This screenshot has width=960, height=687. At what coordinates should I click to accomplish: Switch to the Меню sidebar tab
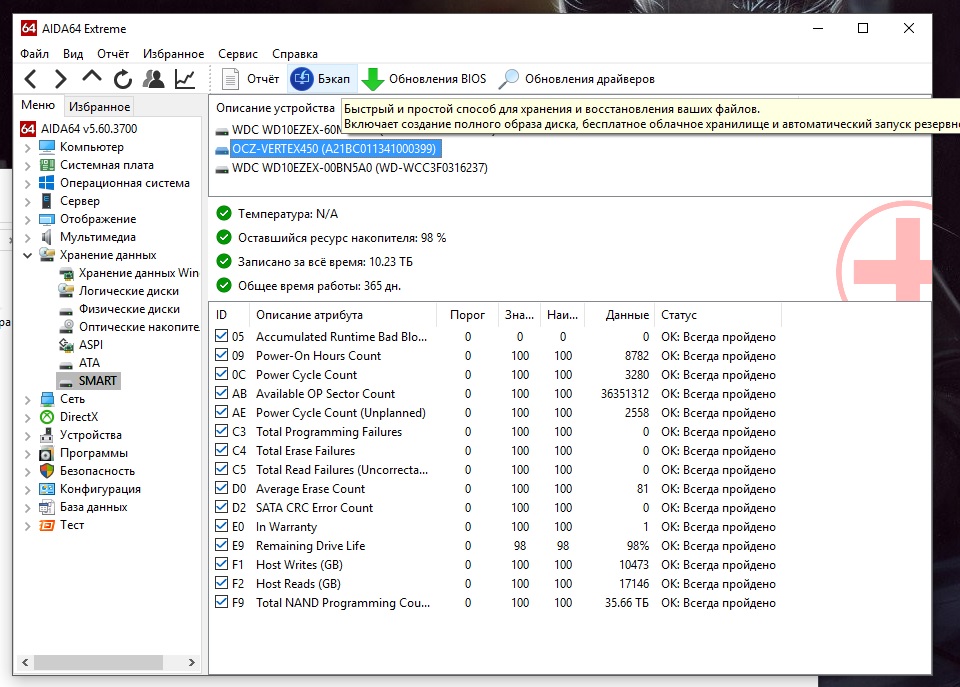(38, 105)
